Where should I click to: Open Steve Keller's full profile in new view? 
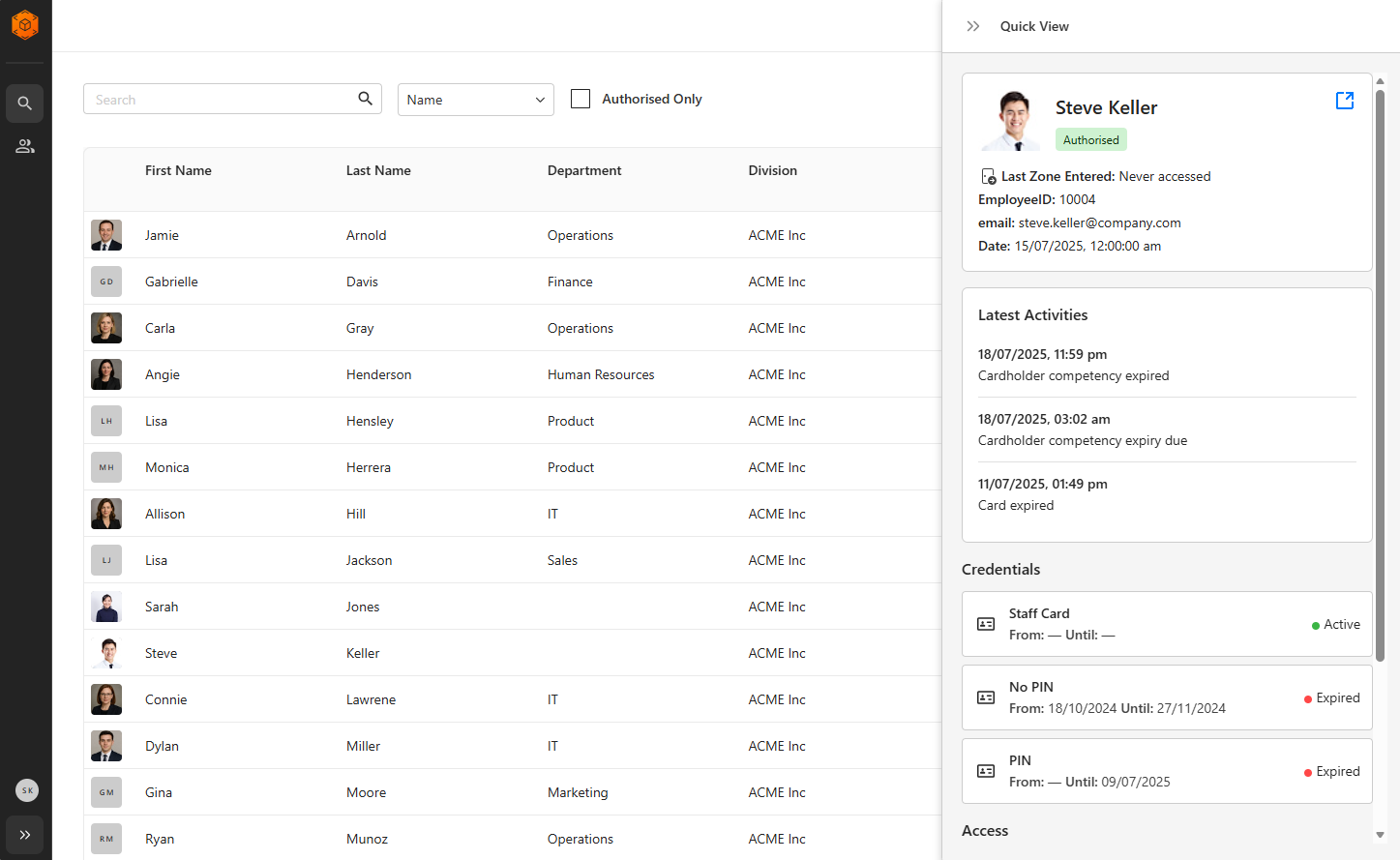(1344, 101)
